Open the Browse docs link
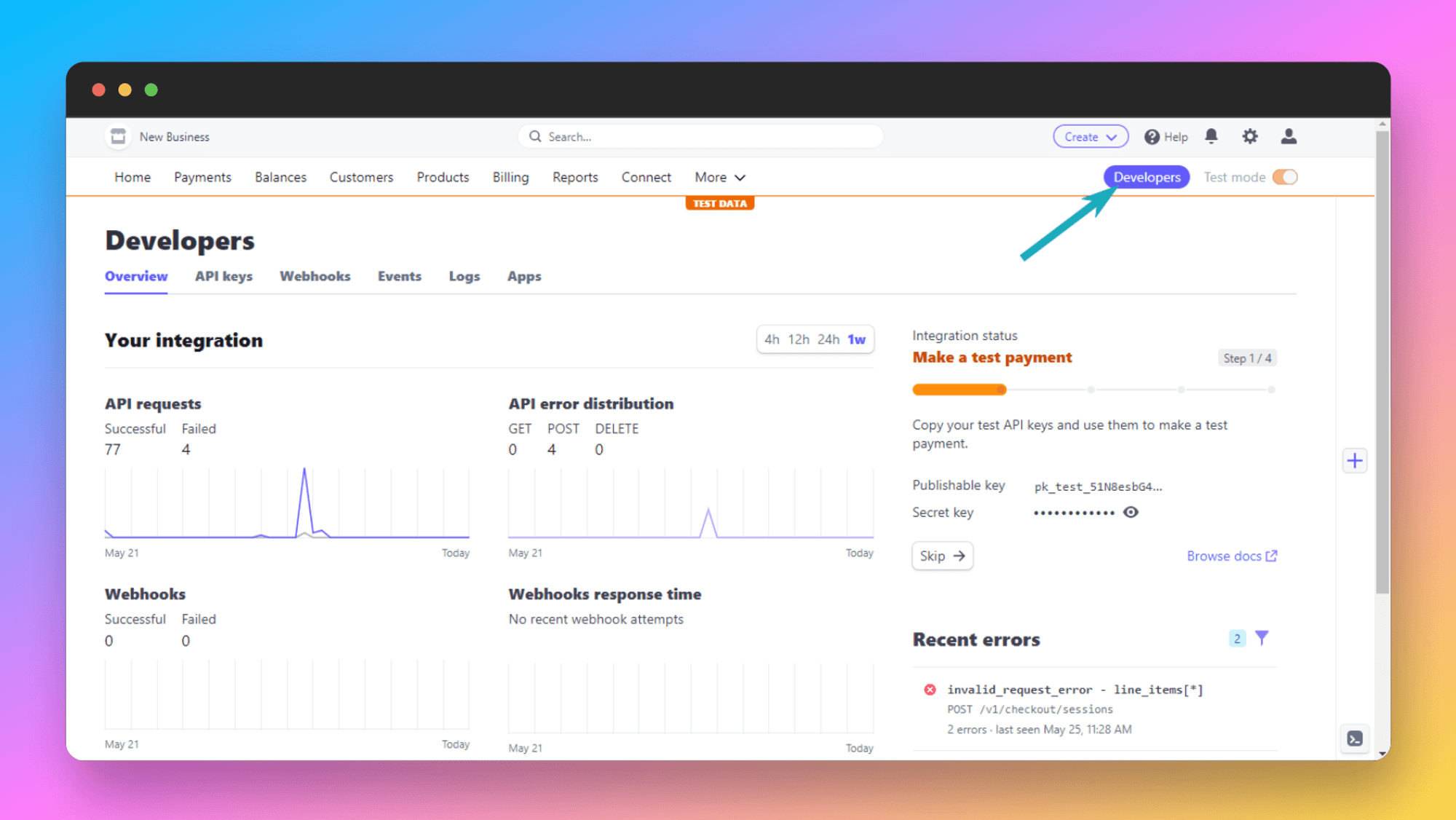This screenshot has height=820, width=1456. coord(1231,556)
